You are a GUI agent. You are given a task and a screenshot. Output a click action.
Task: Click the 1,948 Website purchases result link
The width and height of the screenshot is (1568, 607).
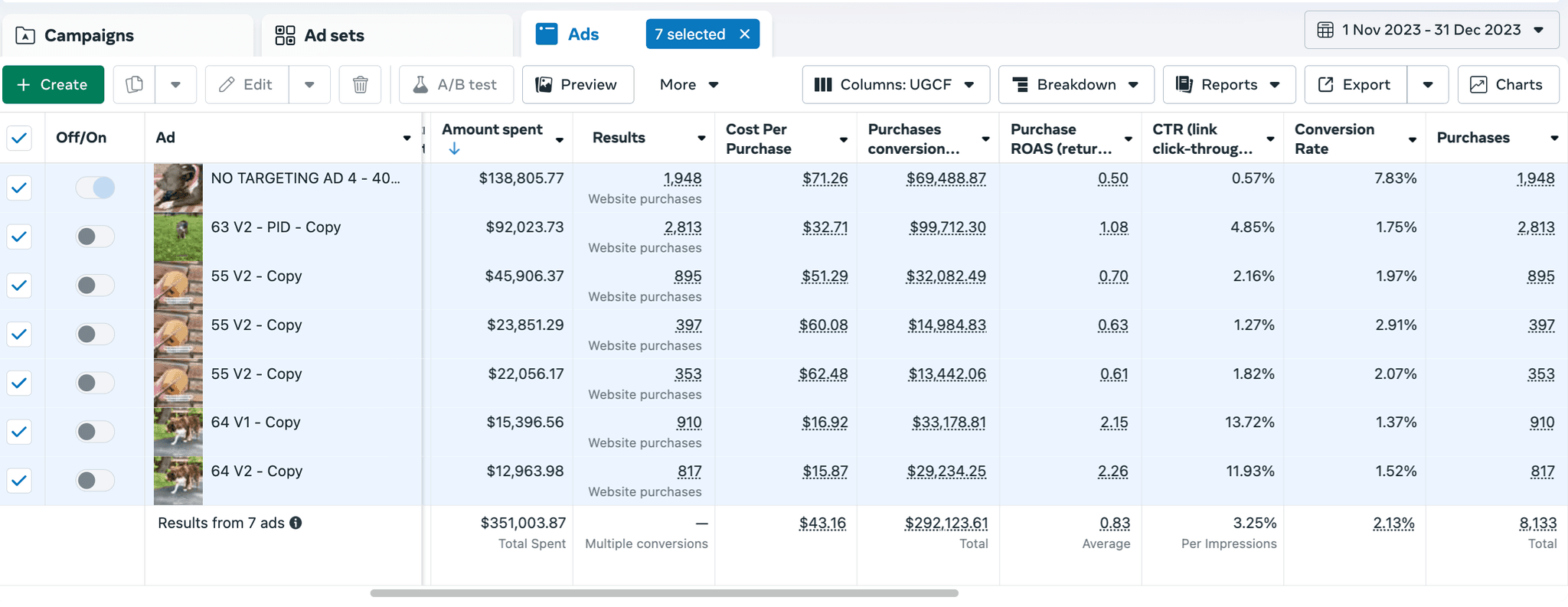[682, 178]
